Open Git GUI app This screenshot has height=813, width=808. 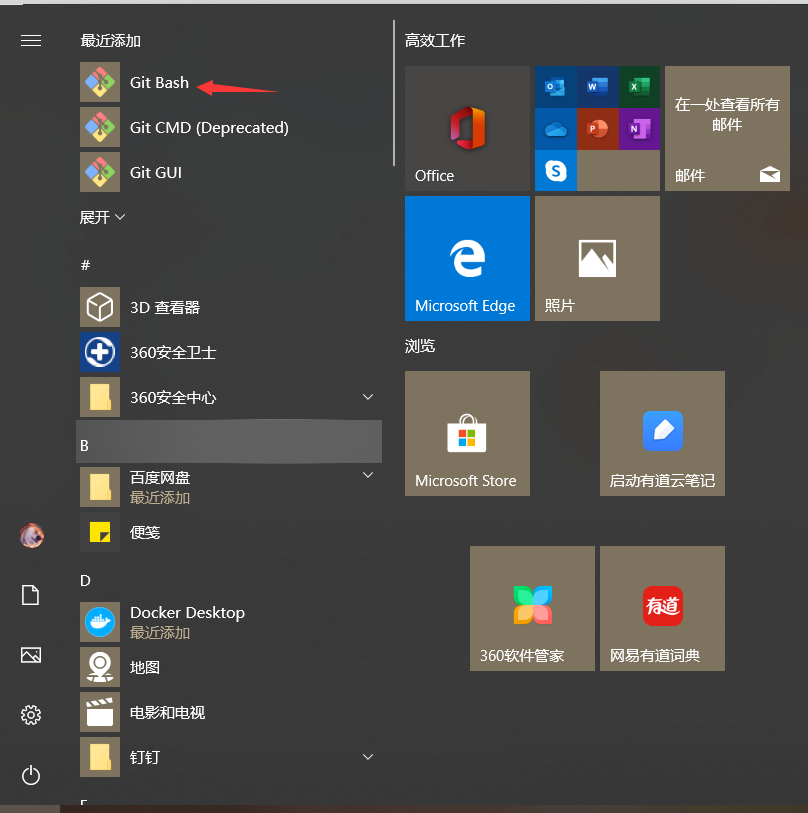pyautogui.click(x=230, y=172)
